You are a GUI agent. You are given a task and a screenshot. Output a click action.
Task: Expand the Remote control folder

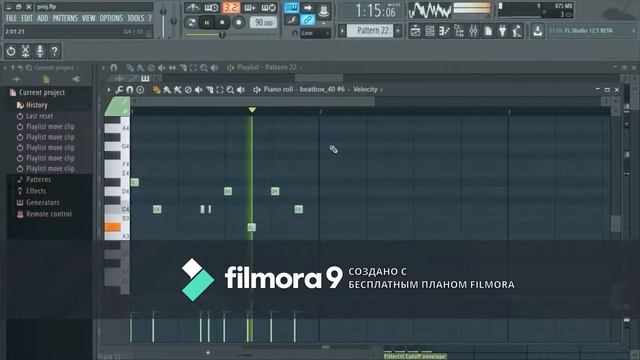49,214
